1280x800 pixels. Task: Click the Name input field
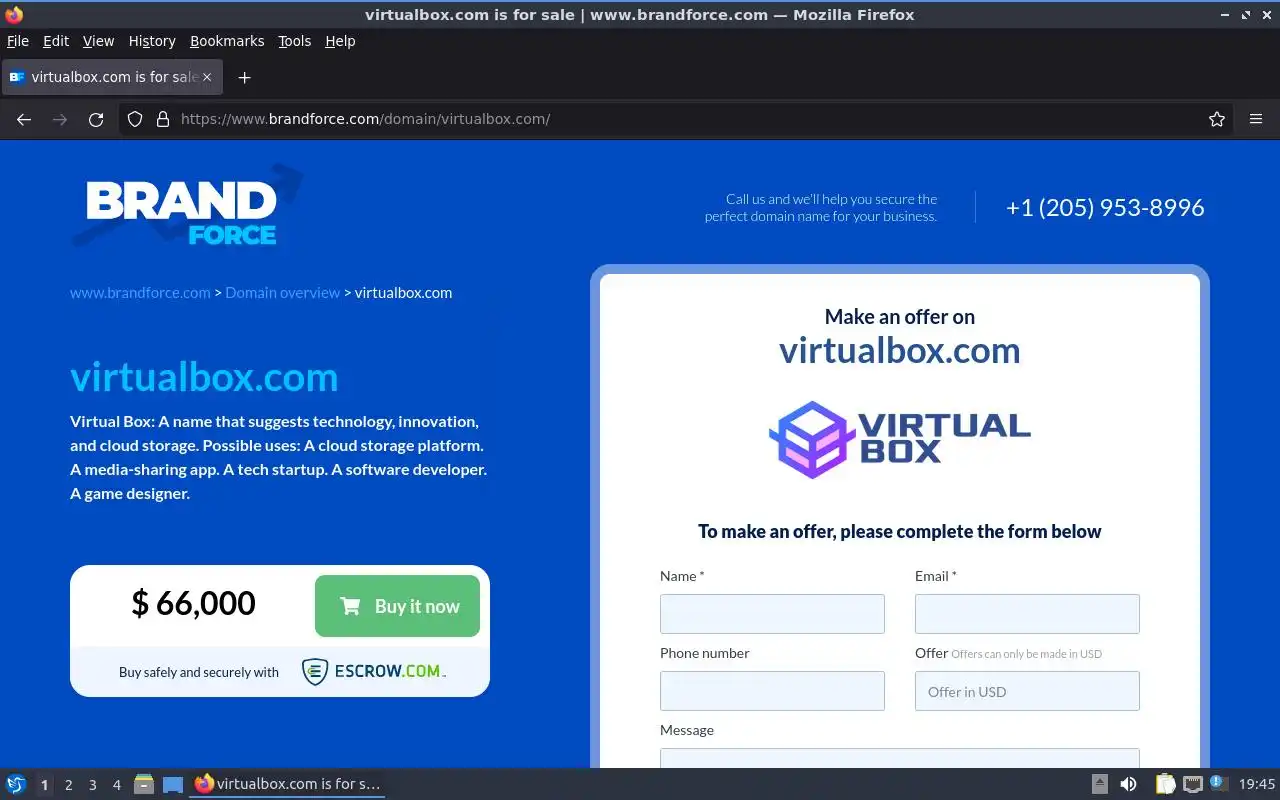[772, 614]
